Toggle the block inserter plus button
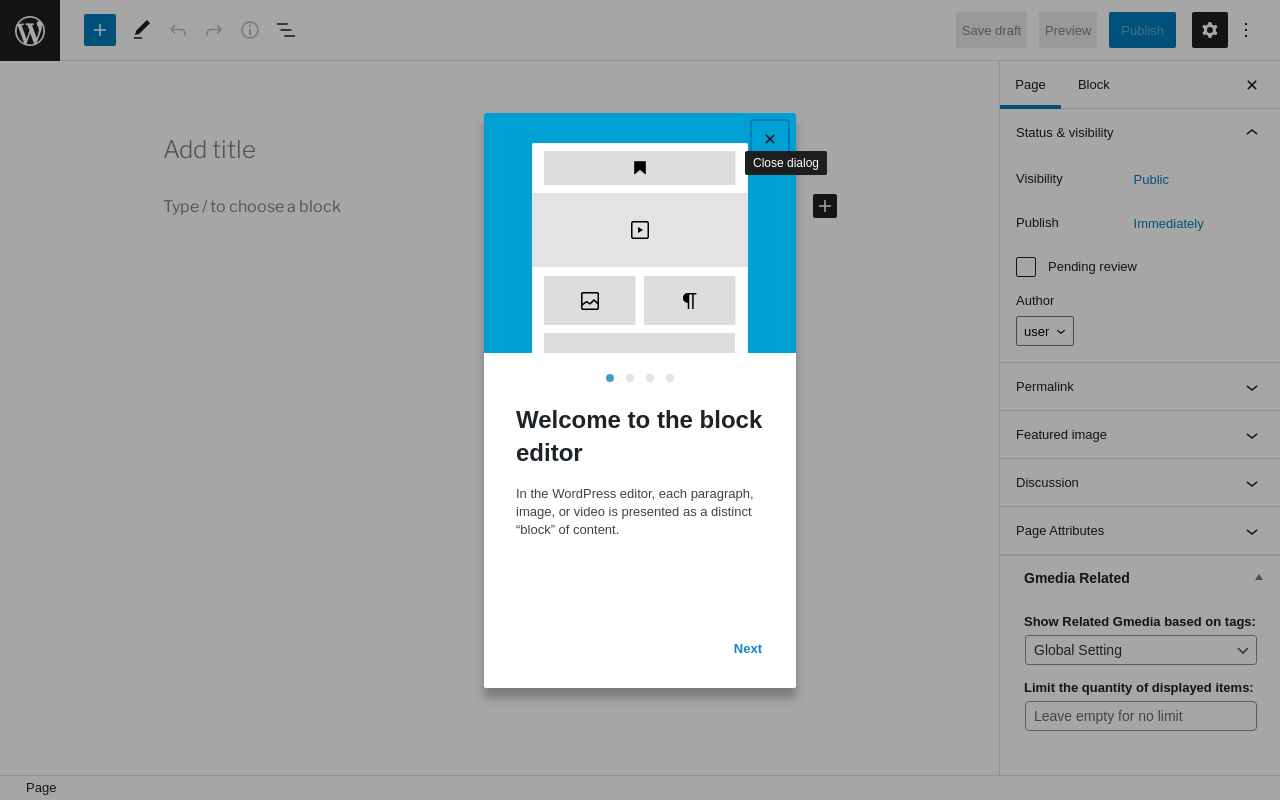 pos(100,30)
